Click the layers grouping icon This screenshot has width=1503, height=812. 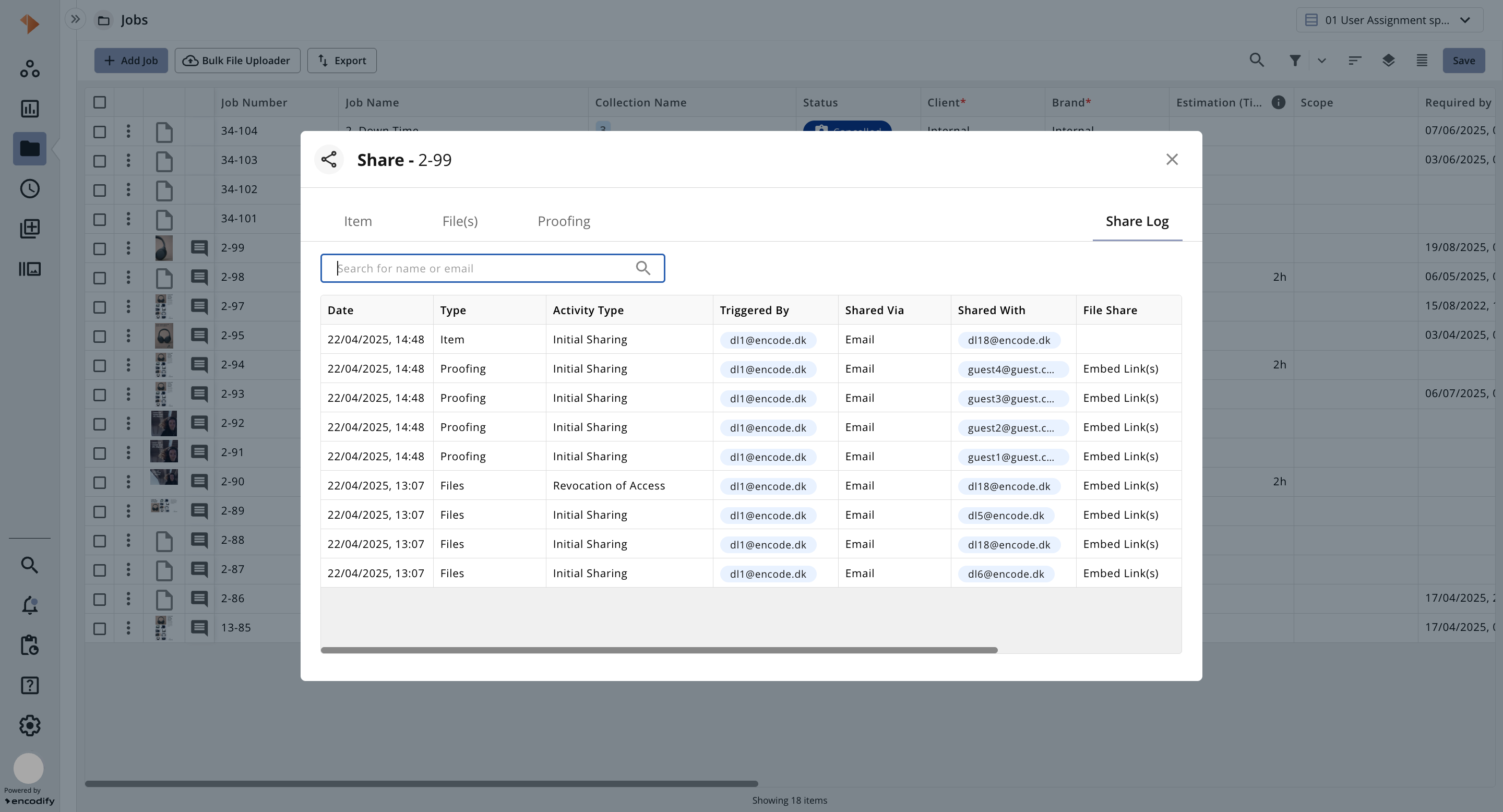tap(1388, 60)
